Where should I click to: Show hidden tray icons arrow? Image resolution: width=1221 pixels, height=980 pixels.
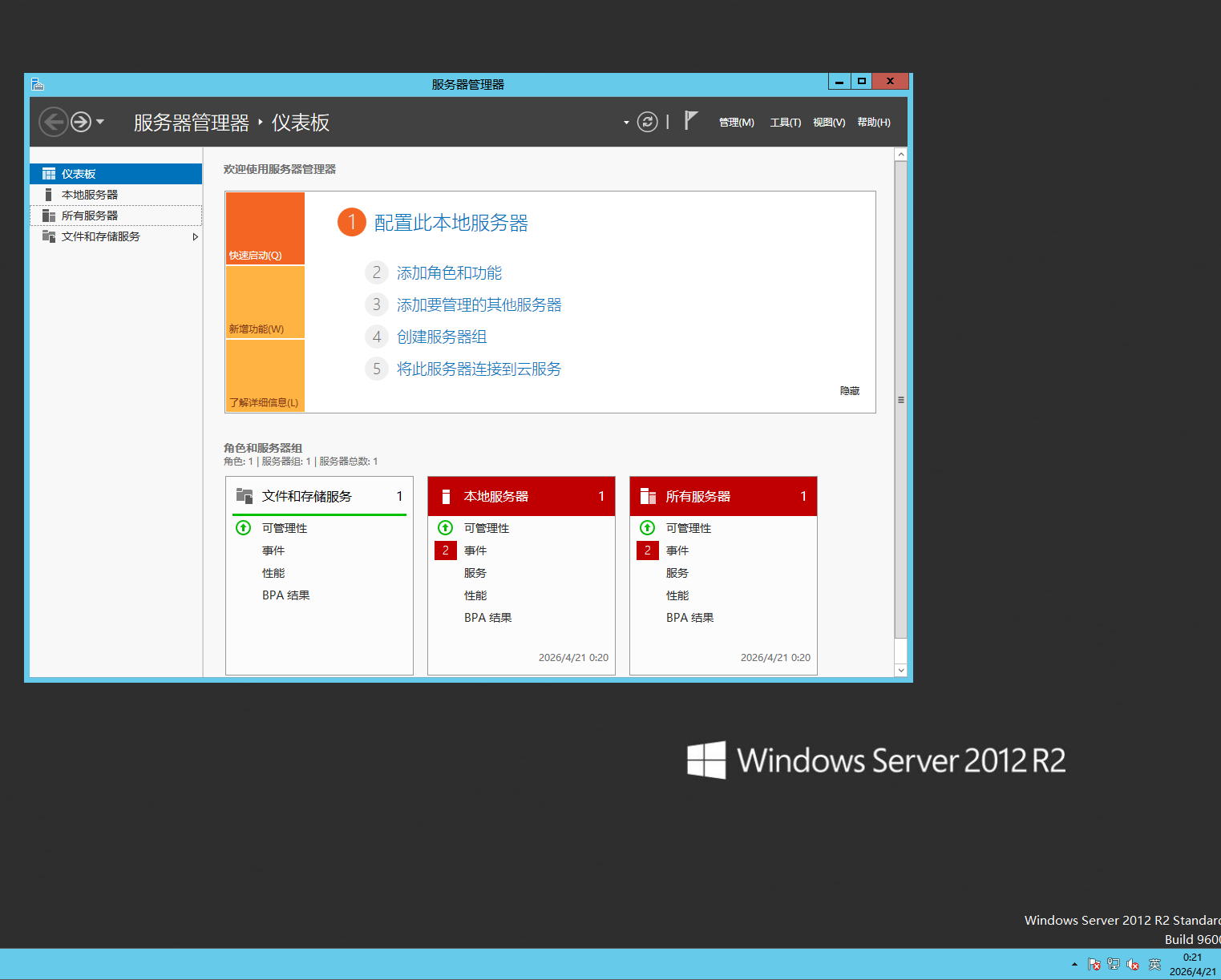pyautogui.click(x=1074, y=964)
